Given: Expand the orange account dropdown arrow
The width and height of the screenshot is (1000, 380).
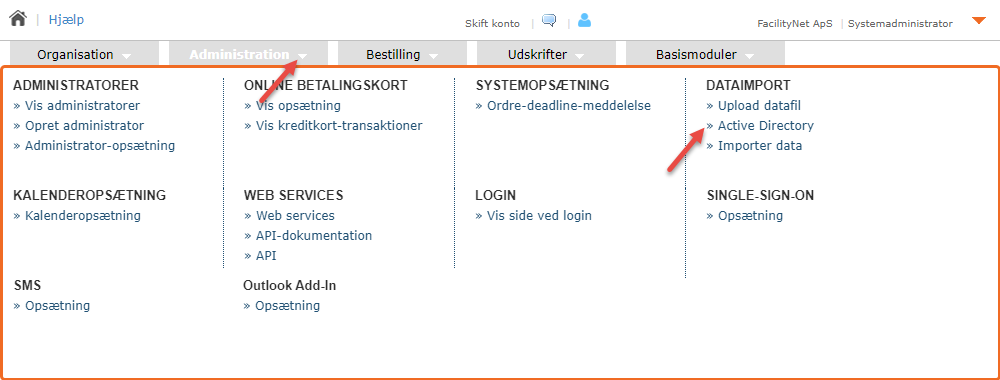Looking at the screenshot, I should click(x=979, y=20).
